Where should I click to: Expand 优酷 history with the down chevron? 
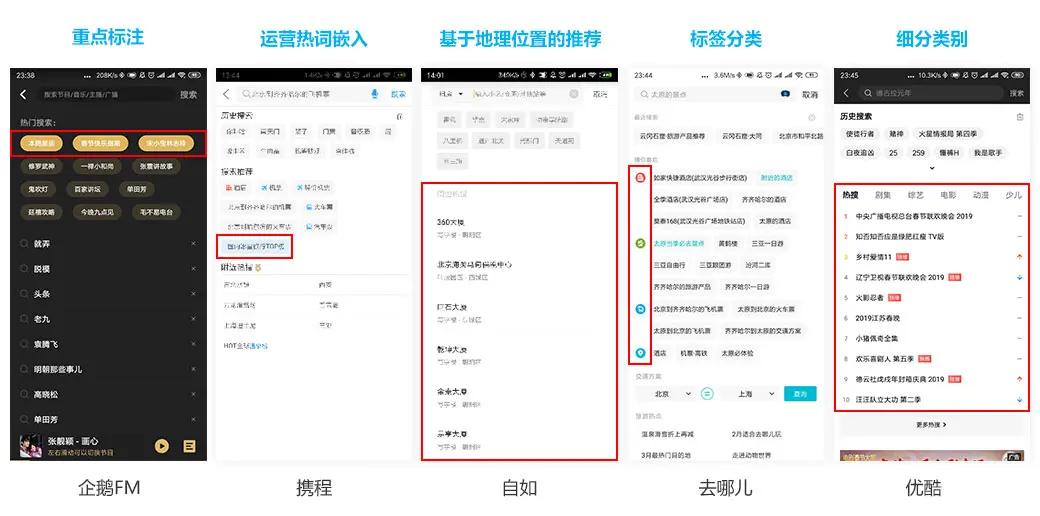tap(932, 168)
